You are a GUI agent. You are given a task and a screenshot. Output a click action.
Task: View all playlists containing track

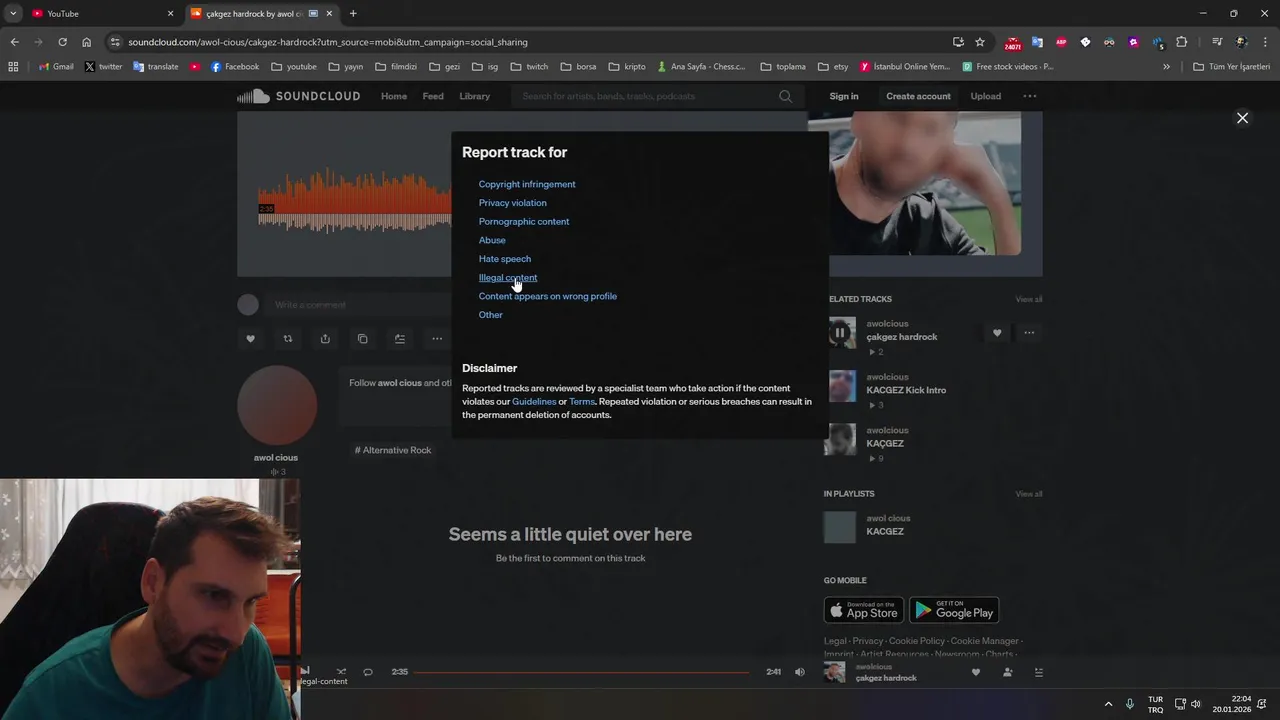(1029, 494)
